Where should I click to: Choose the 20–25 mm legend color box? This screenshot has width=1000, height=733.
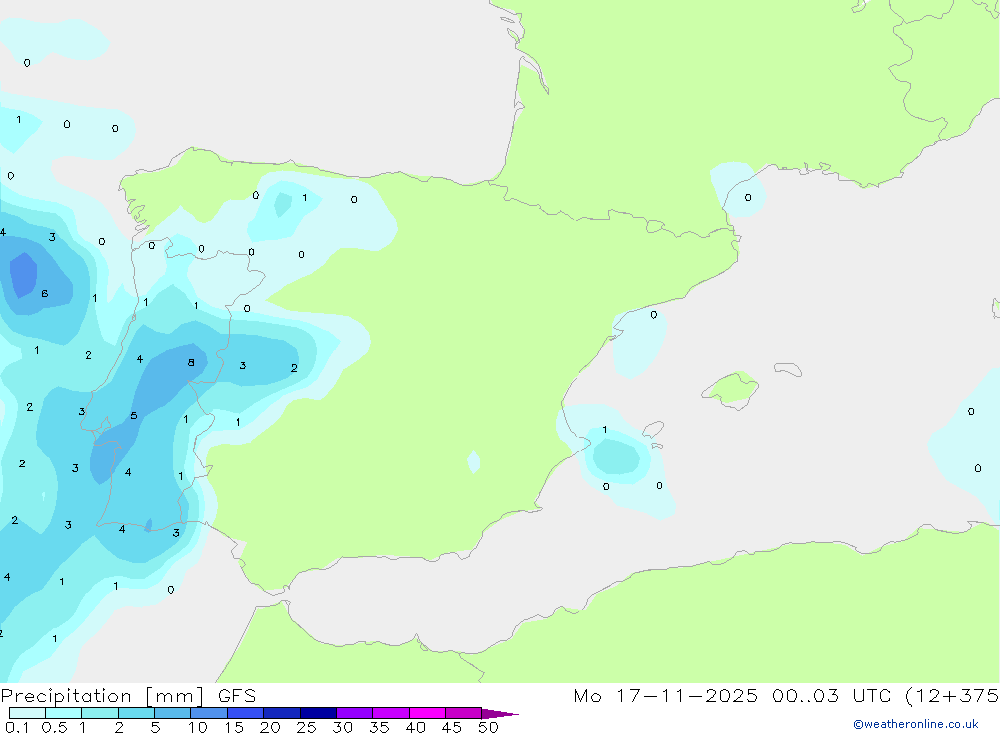pos(281,713)
